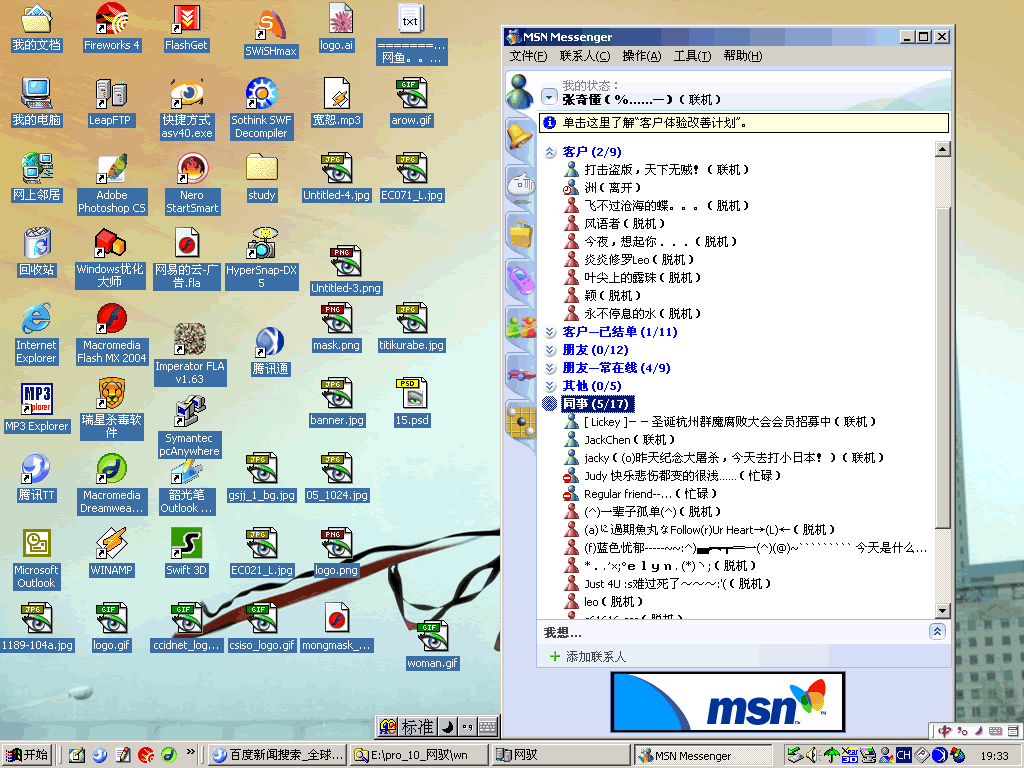This screenshot has width=1024, height=768.
Task: Switch to the 网驭 taskbar button
Action: click(x=560, y=755)
